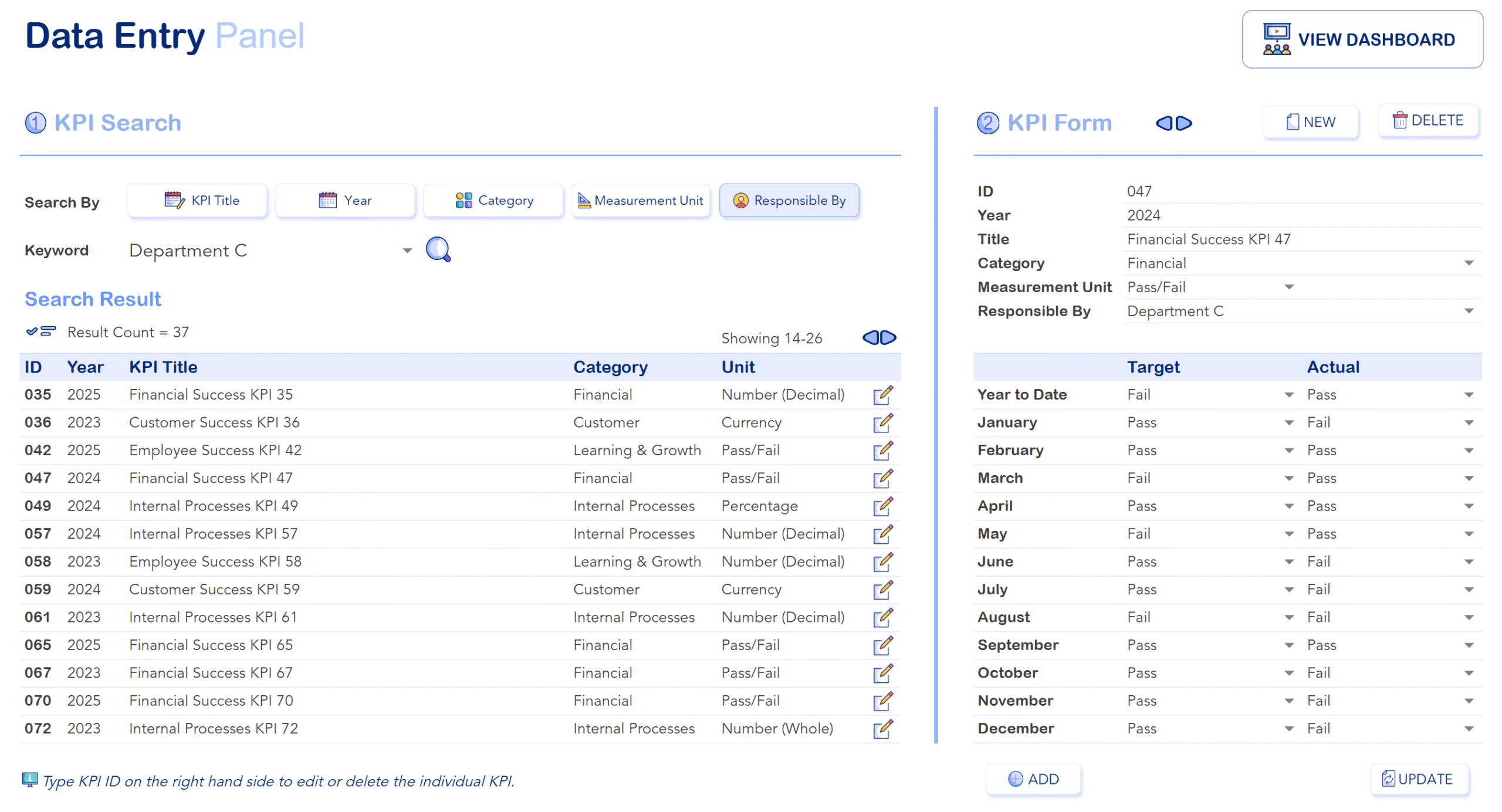Search by Year tab

click(x=346, y=201)
